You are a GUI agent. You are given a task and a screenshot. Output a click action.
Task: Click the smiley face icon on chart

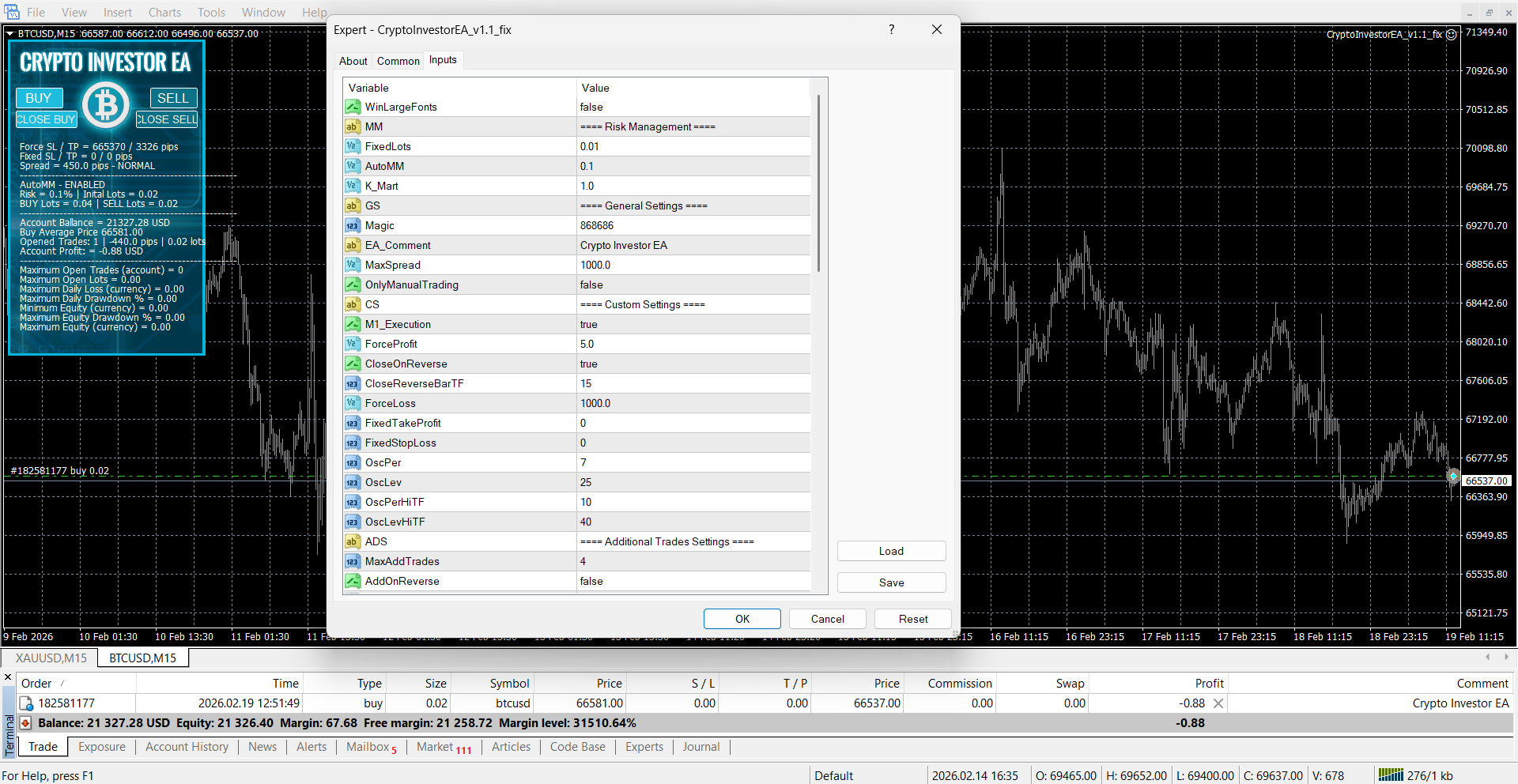[x=1451, y=35]
